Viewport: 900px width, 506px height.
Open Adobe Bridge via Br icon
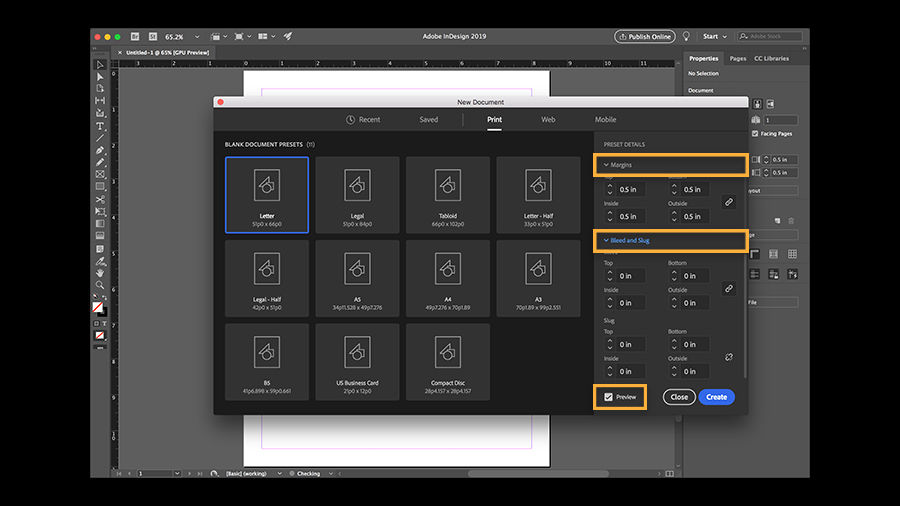135,36
